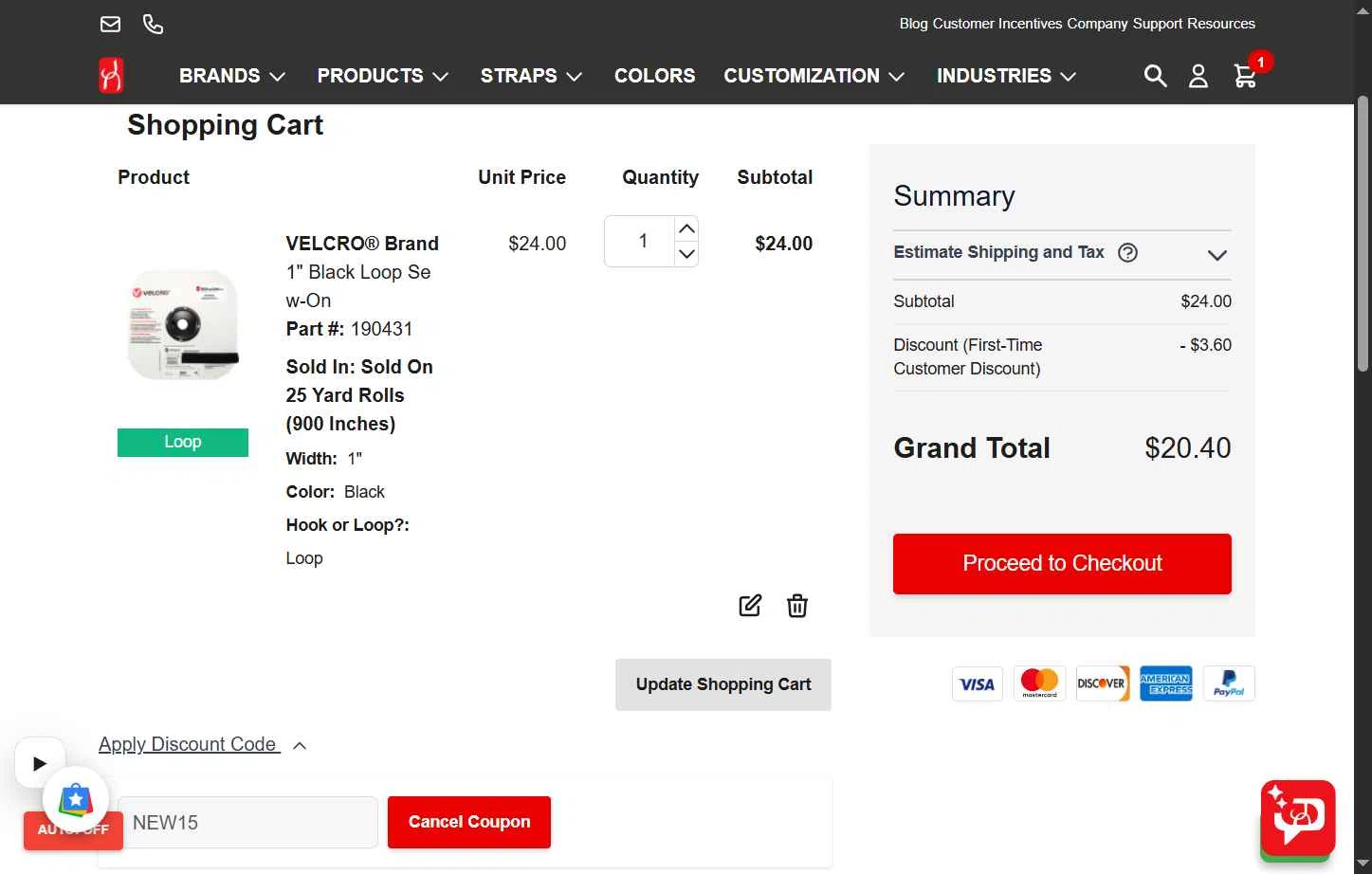The image size is (1372, 874).
Task: Open the Customization dropdown menu
Action: 814,76
